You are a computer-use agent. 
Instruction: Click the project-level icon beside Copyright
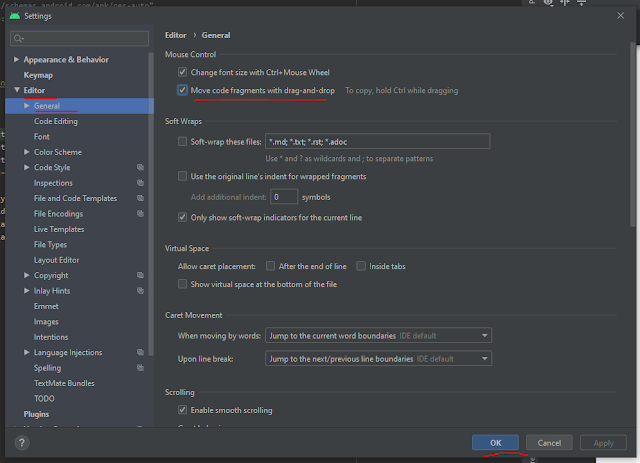(x=141, y=276)
